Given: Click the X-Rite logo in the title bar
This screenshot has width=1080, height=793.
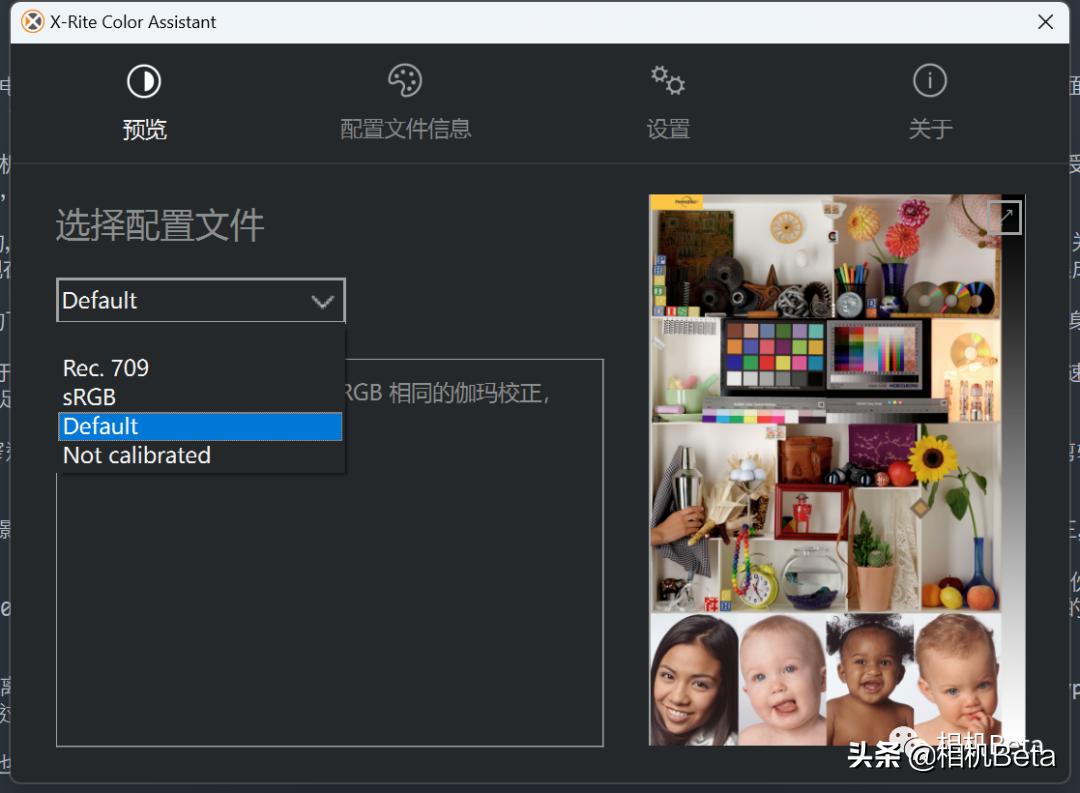Looking at the screenshot, I should coord(31,21).
